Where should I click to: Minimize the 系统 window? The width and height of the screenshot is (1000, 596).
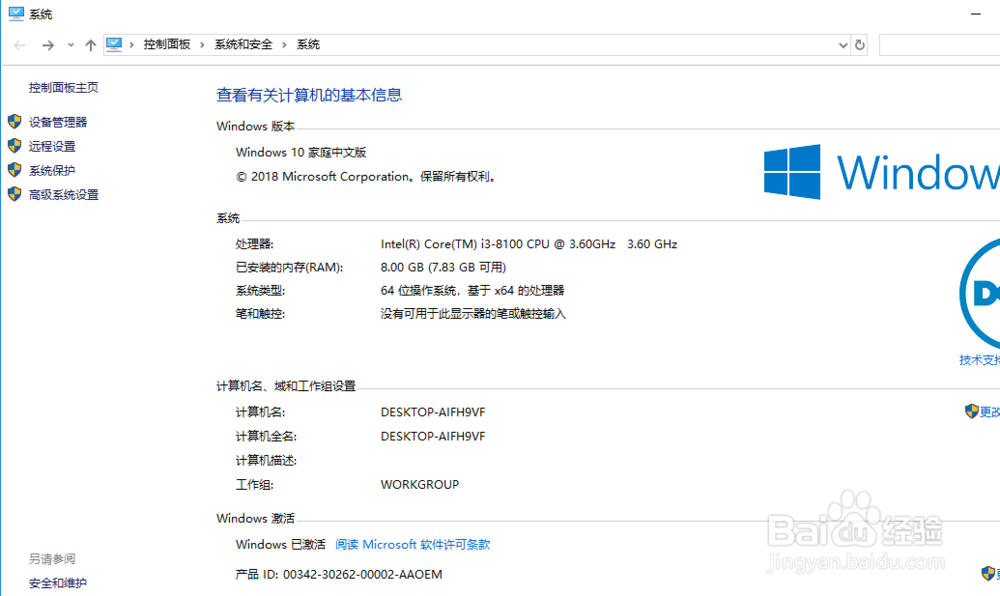tap(976, 13)
